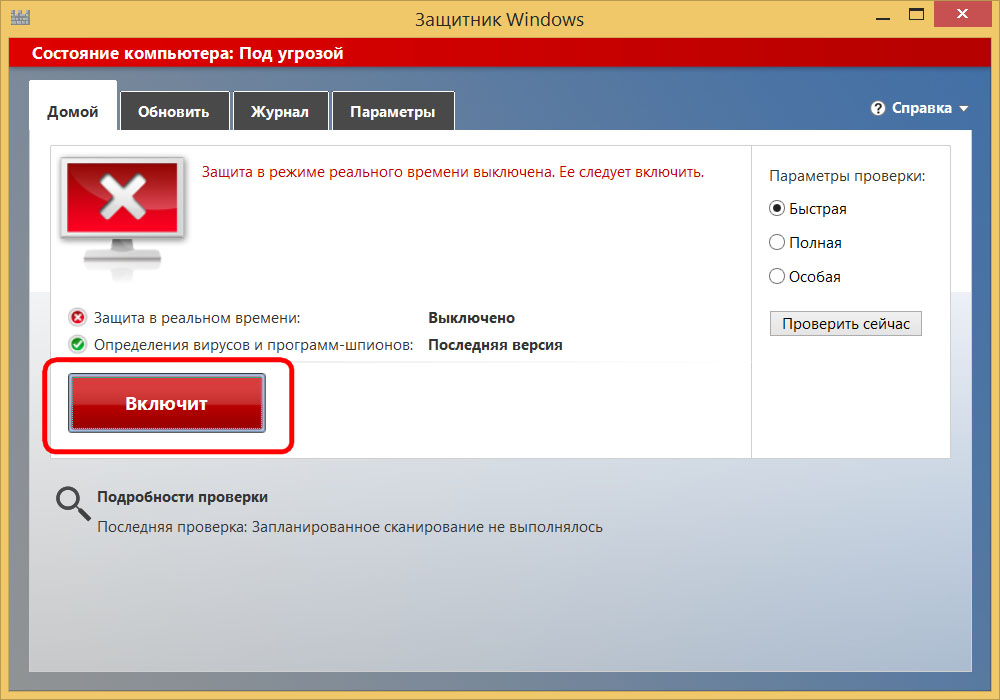
Task: Click the red X real-time protection status icon
Action: pos(78,317)
